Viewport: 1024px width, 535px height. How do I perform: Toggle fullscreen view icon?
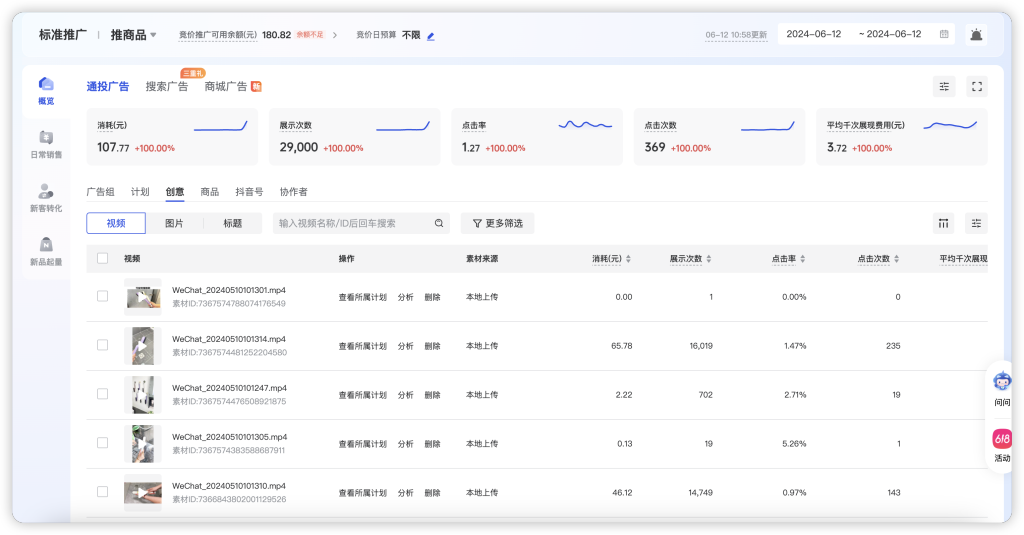click(x=977, y=86)
